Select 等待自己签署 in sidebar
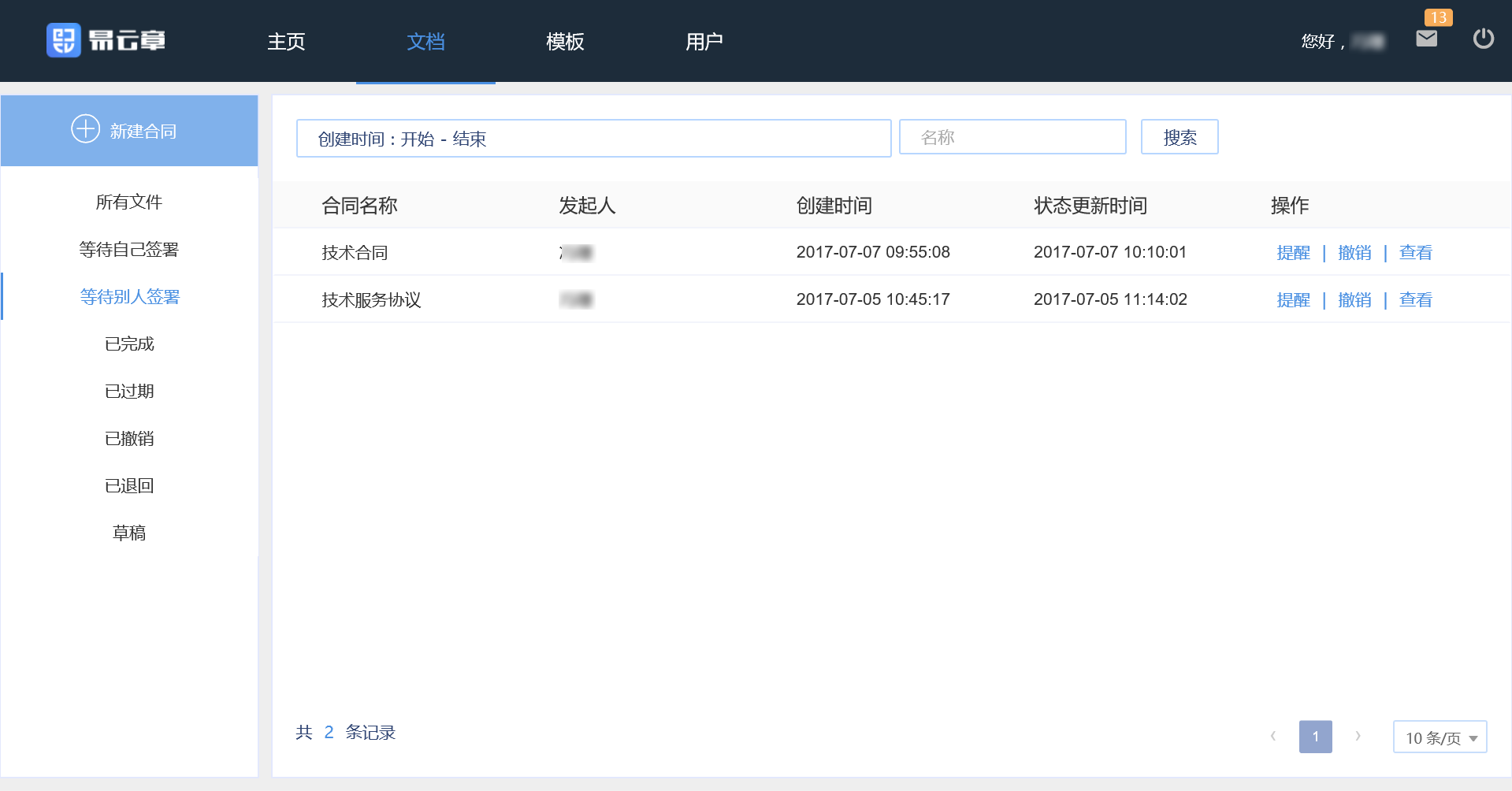1512x791 pixels. 129,250
